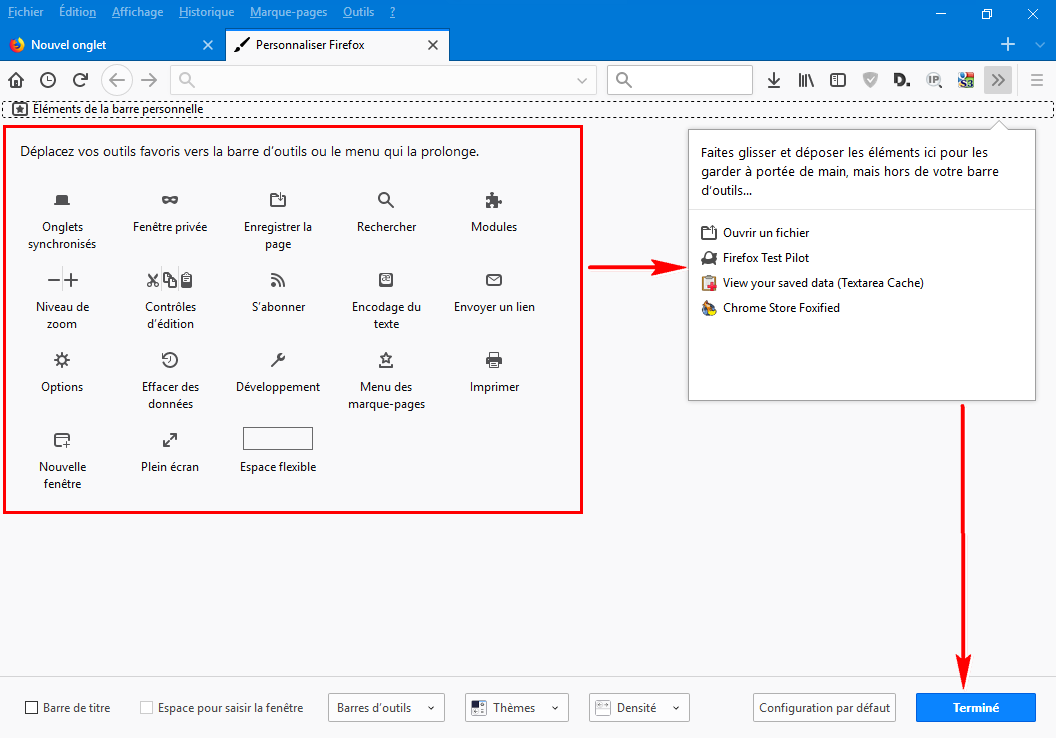Select Firefox Test Pilot overflow item
Screen dimensions: 1056x738
tap(755, 258)
